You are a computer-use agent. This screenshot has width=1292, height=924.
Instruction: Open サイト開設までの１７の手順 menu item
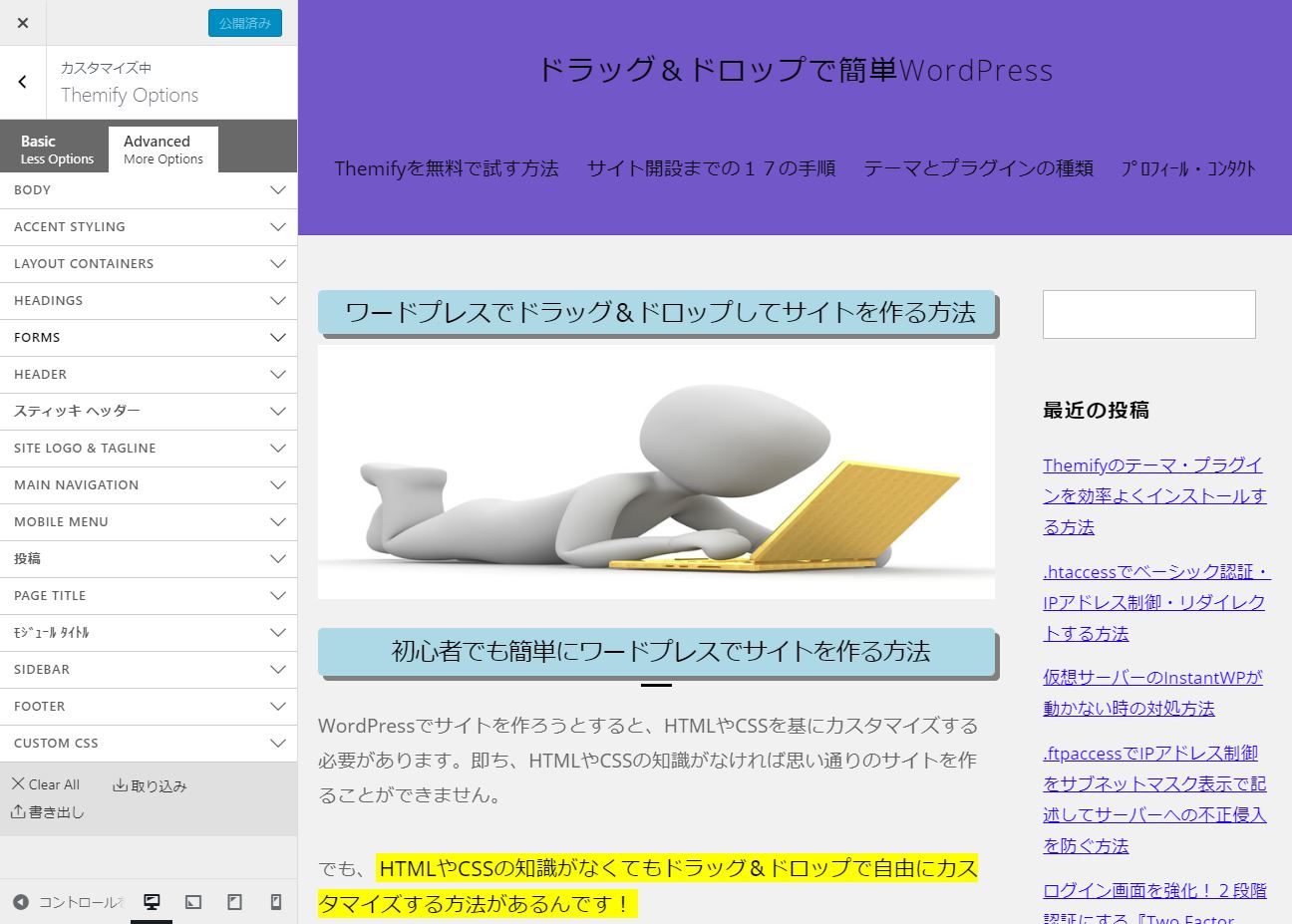point(711,168)
